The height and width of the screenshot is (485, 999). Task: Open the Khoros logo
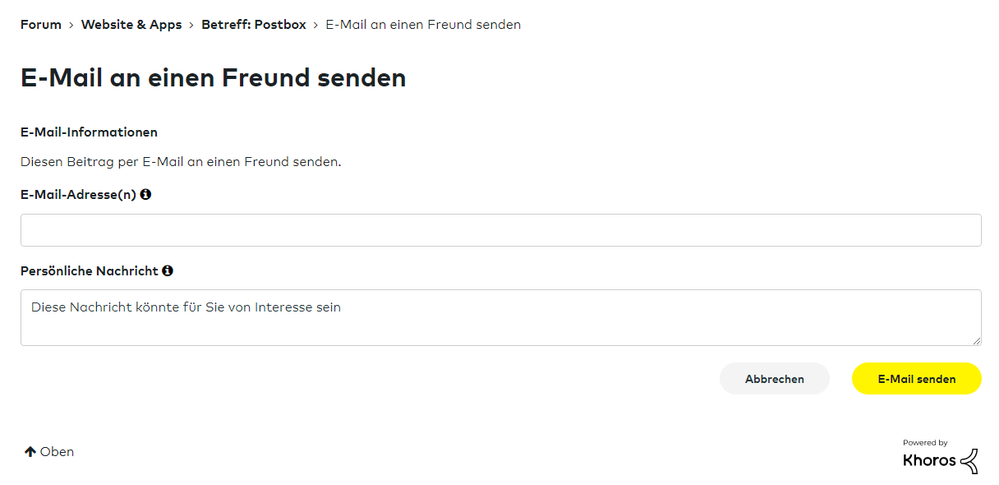(940, 461)
